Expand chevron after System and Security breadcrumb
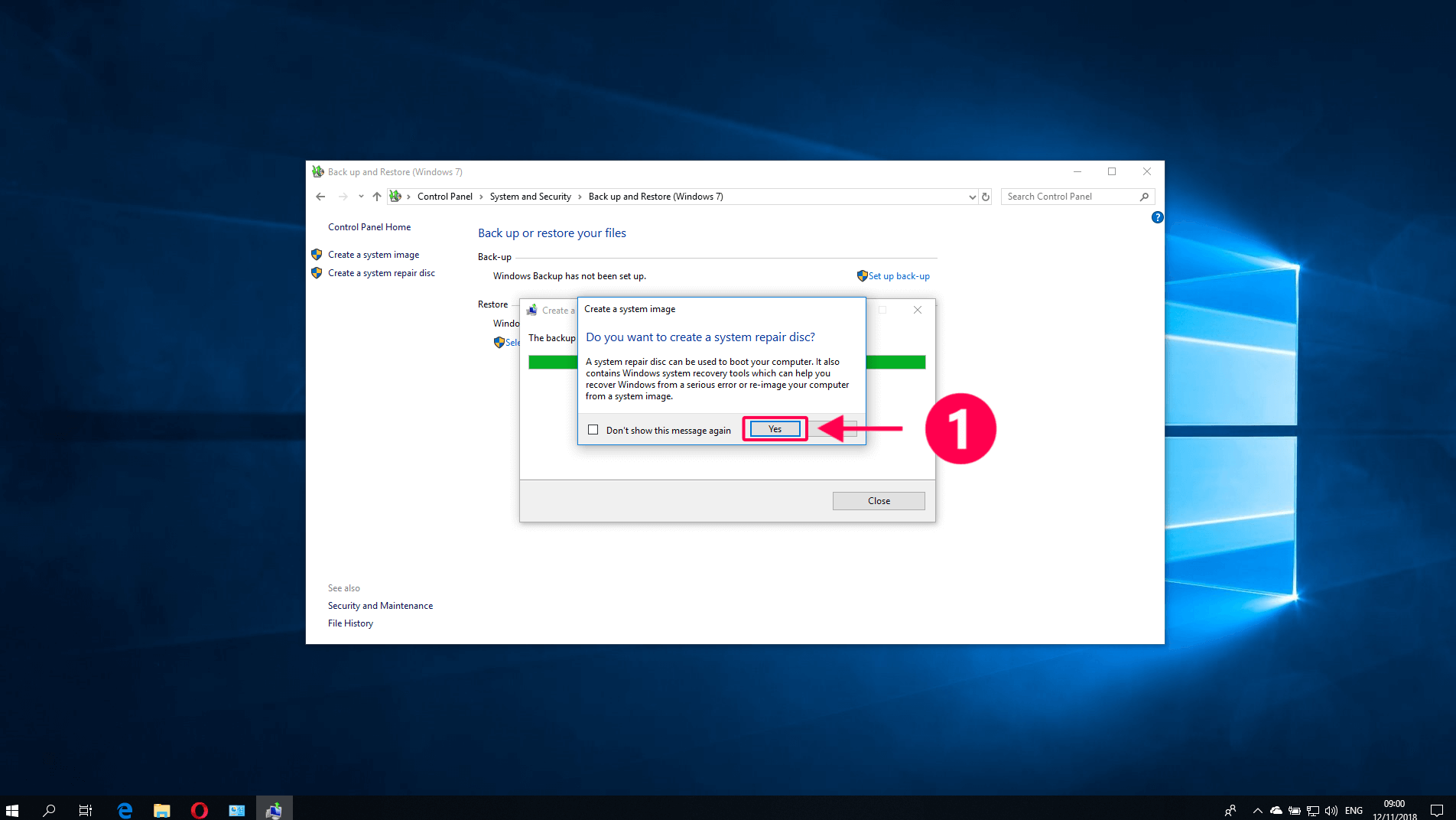Viewport: 1456px width, 820px height. (580, 197)
